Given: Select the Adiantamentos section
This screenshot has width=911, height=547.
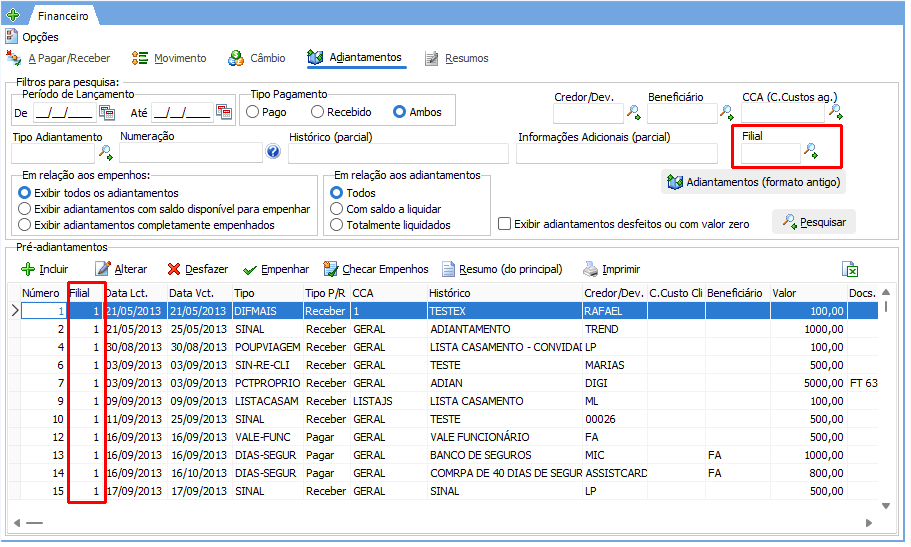Looking at the screenshot, I should [x=355, y=58].
